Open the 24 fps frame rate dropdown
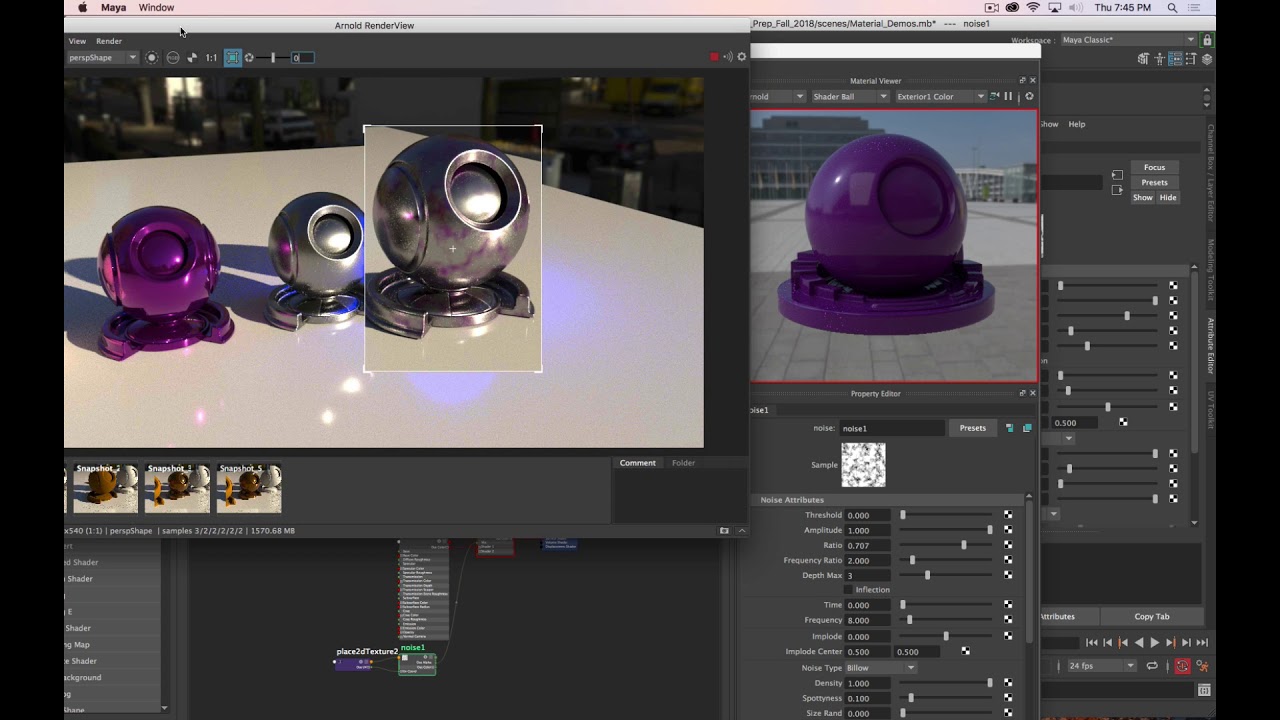Screen dimensions: 1280x720 click(x=1102, y=666)
